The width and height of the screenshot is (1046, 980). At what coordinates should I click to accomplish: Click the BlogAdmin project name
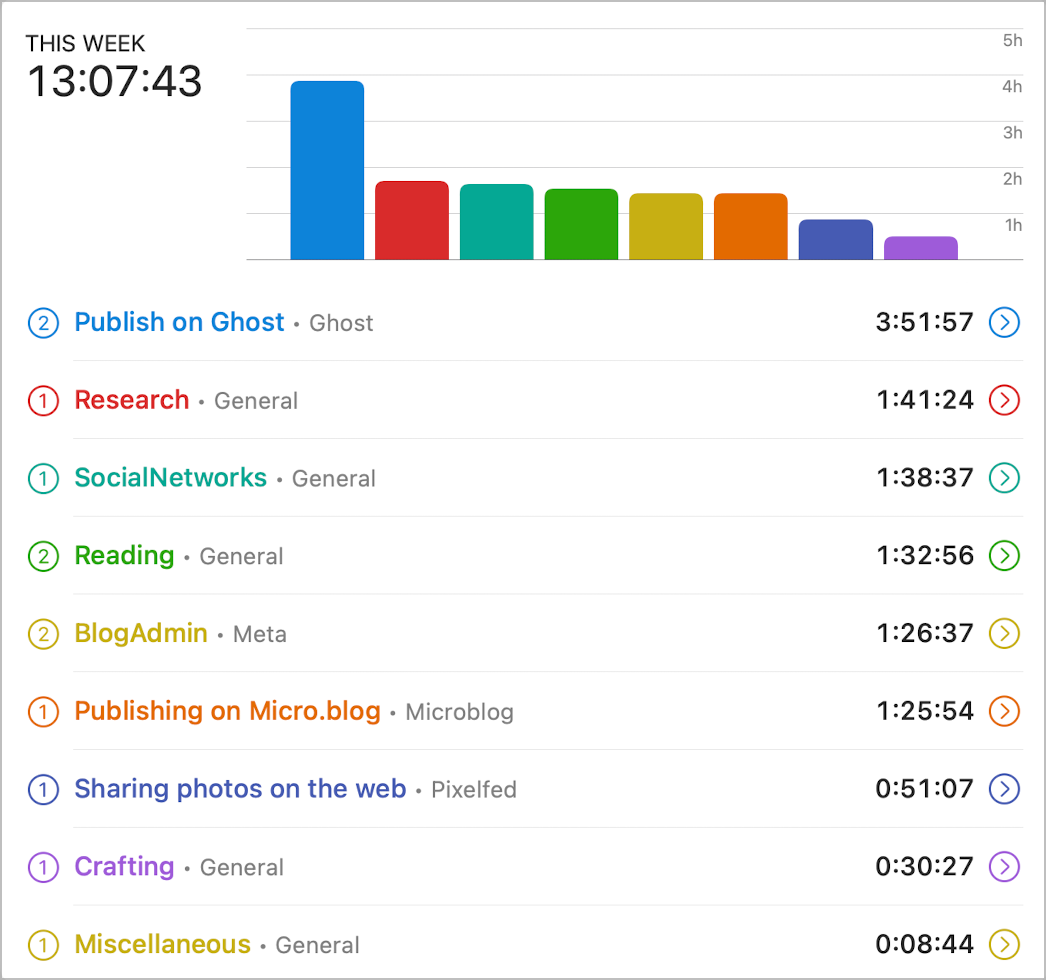[x=141, y=633]
